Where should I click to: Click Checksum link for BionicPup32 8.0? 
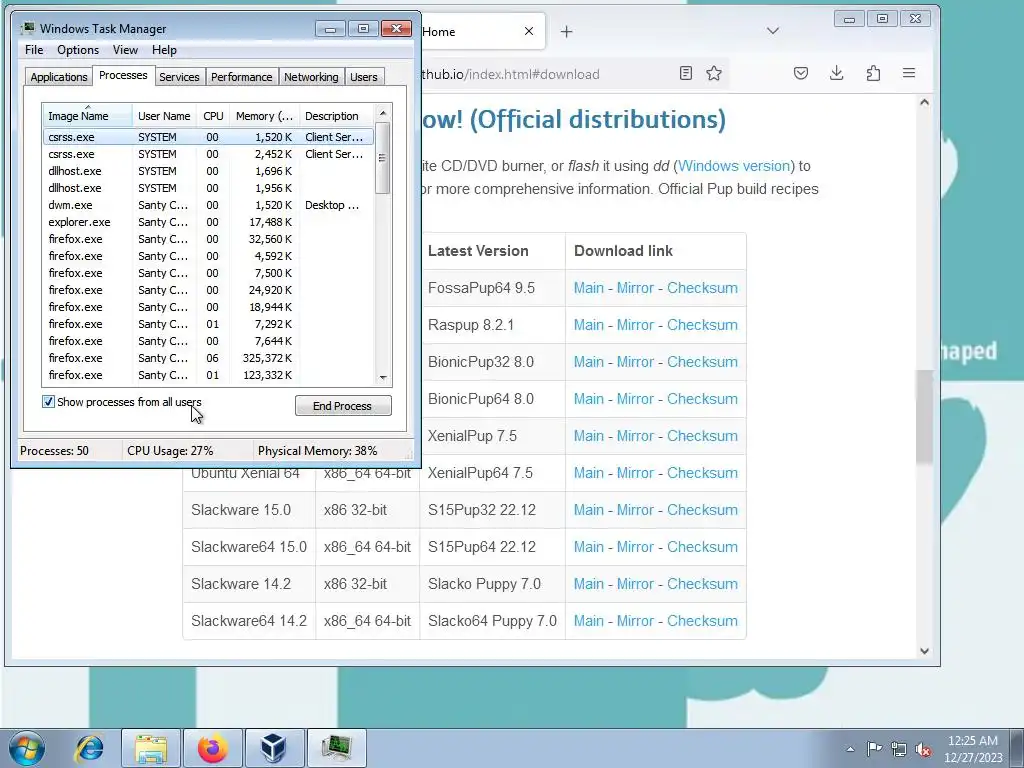click(702, 362)
